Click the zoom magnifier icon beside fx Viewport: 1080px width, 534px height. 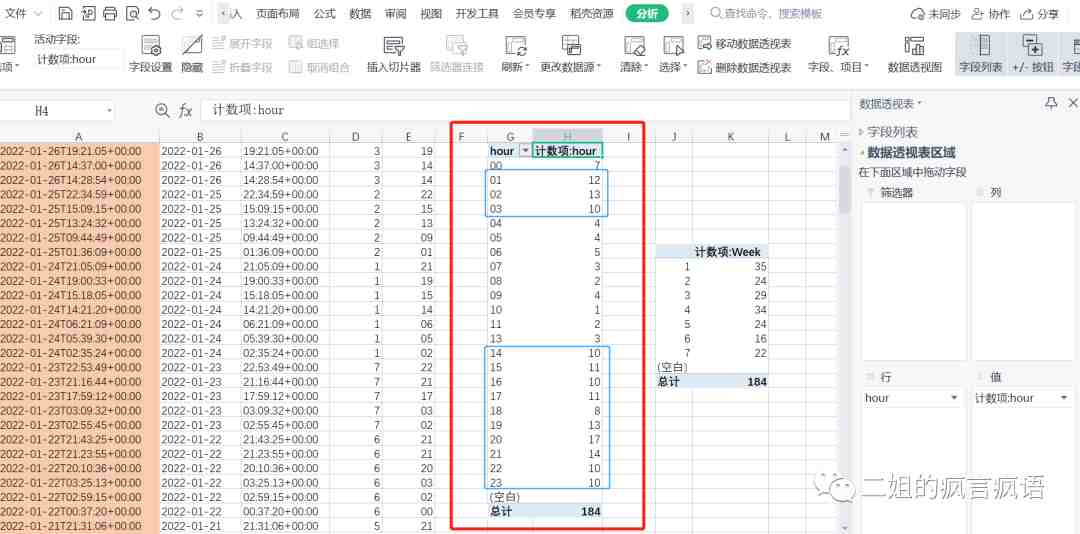163,110
